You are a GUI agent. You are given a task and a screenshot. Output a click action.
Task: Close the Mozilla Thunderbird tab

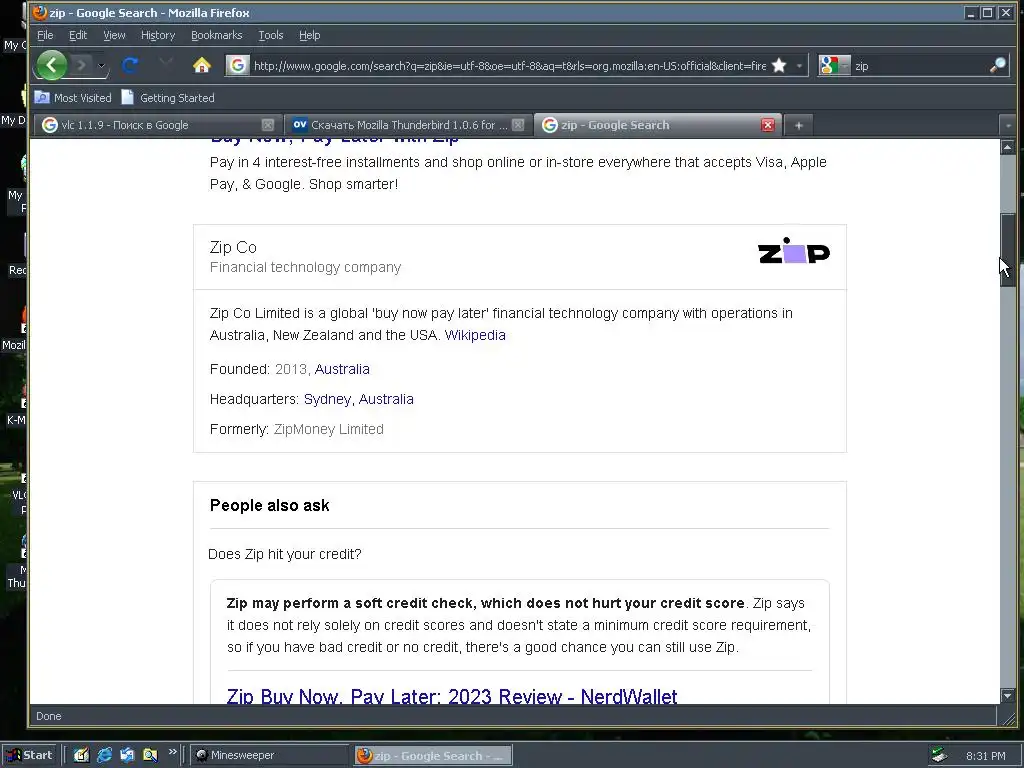518,125
